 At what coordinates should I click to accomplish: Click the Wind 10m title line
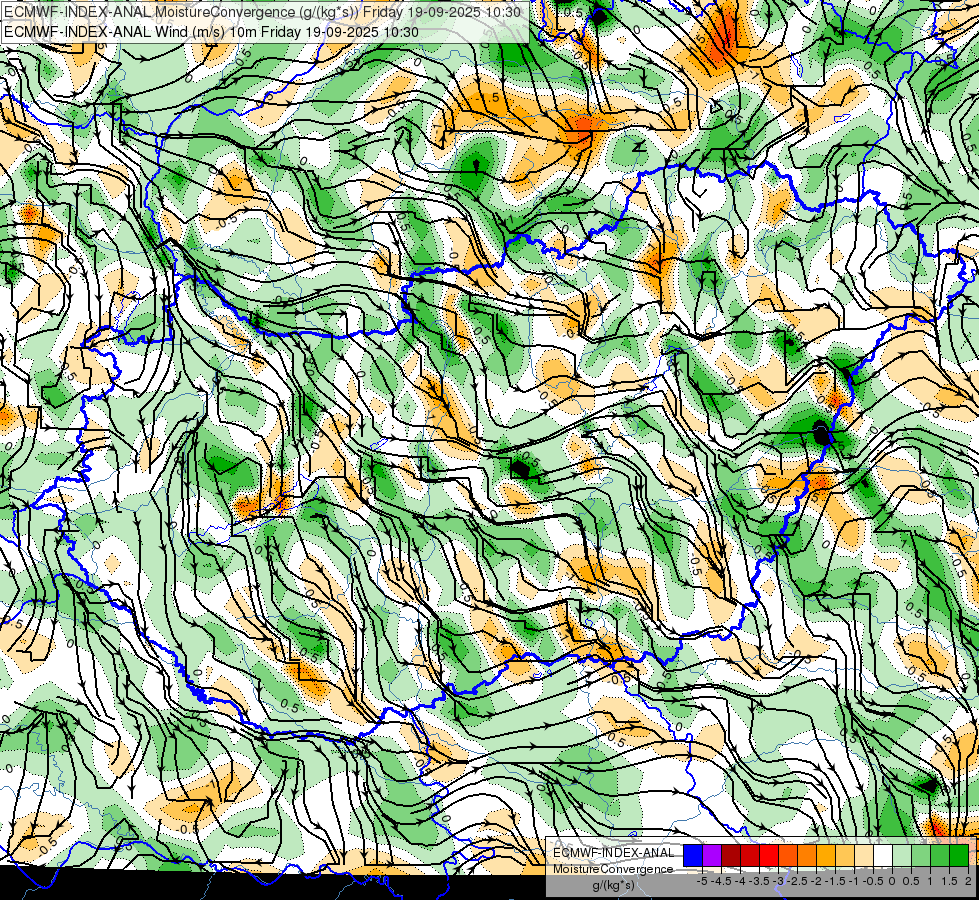pyautogui.click(x=212, y=32)
